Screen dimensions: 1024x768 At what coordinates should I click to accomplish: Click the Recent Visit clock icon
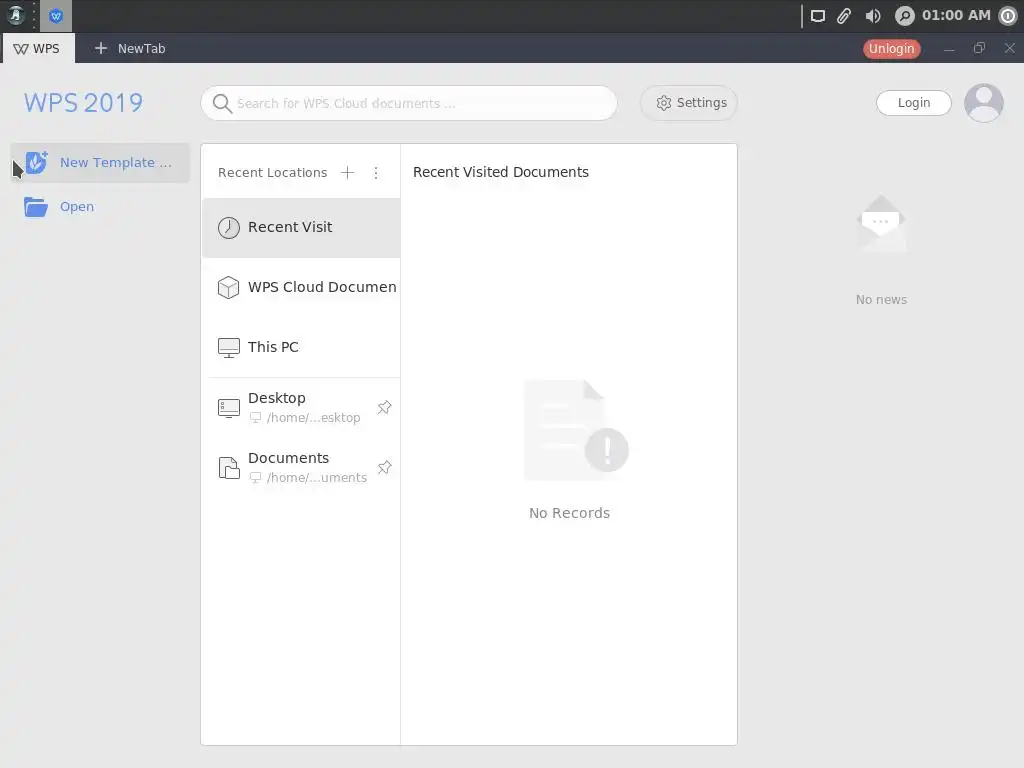click(x=229, y=227)
